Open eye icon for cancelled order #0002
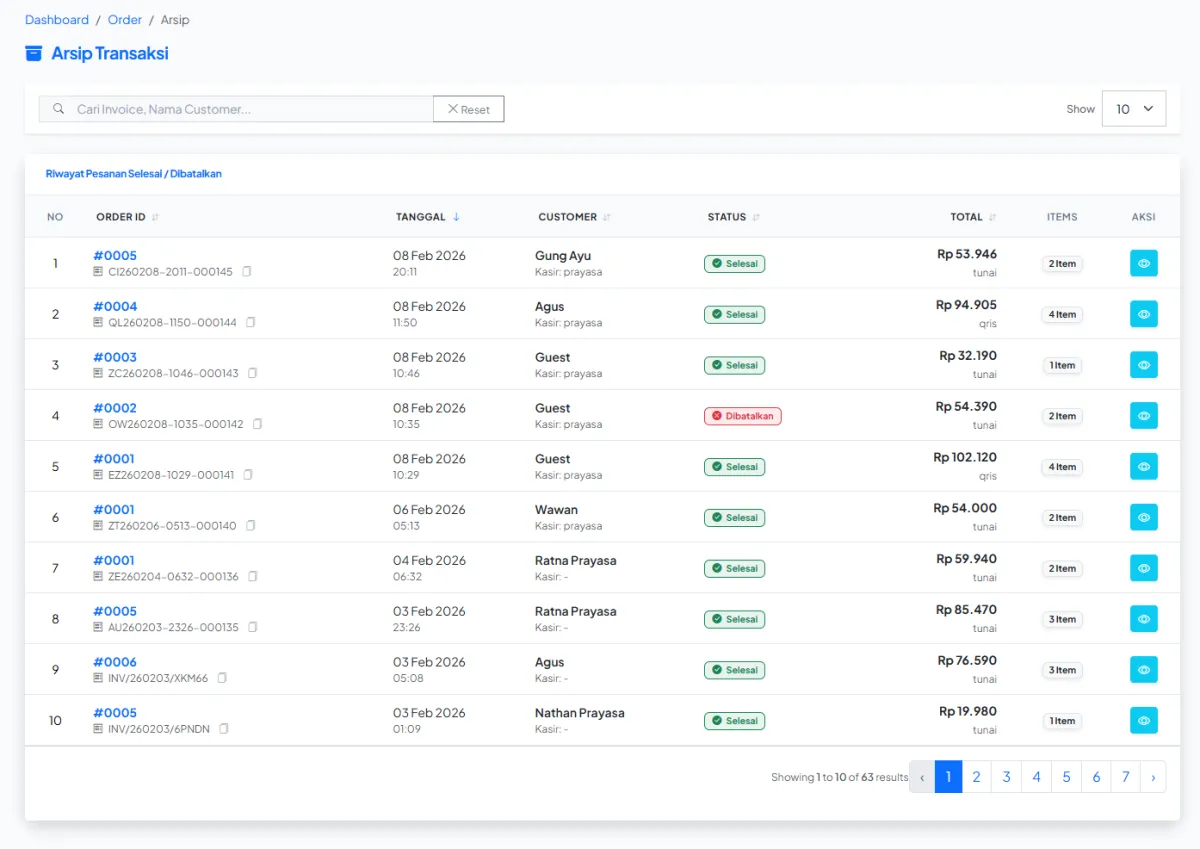 pos(1143,416)
